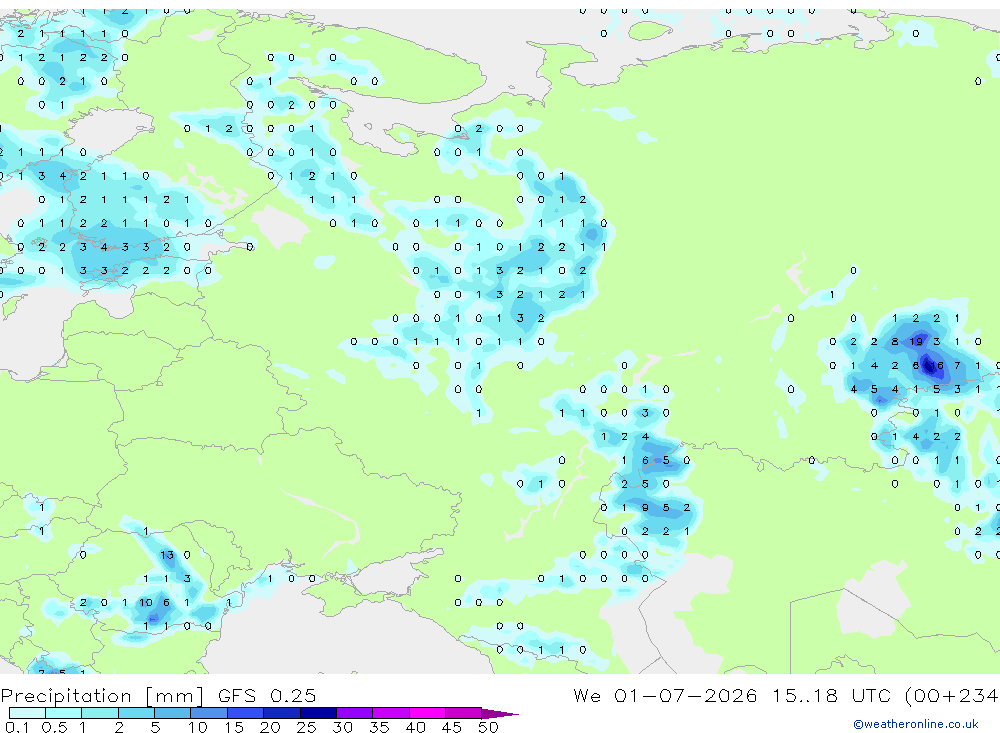Image resolution: width=1000 pixels, height=733 pixels.
Task: Pick the 1–2 mm legend color swatch
Action: click(x=99, y=713)
